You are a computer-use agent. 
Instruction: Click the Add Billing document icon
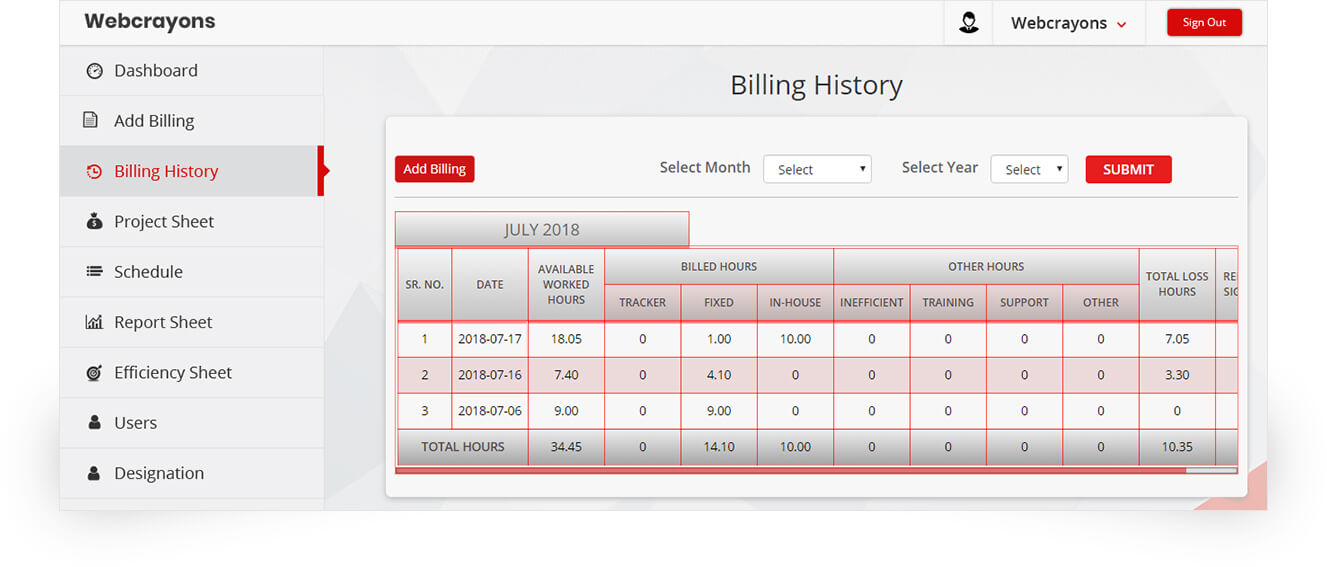pos(91,121)
